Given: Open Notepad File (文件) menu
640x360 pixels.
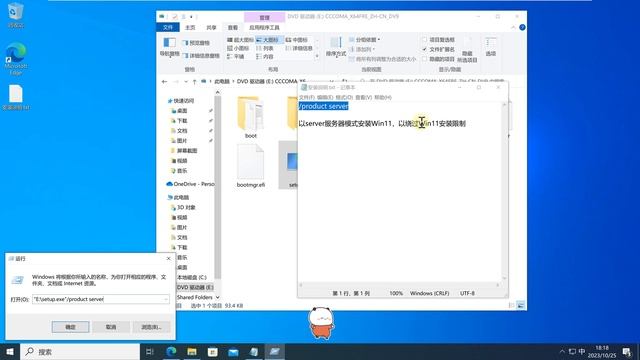Looking at the screenshot, I should point(307,98).
